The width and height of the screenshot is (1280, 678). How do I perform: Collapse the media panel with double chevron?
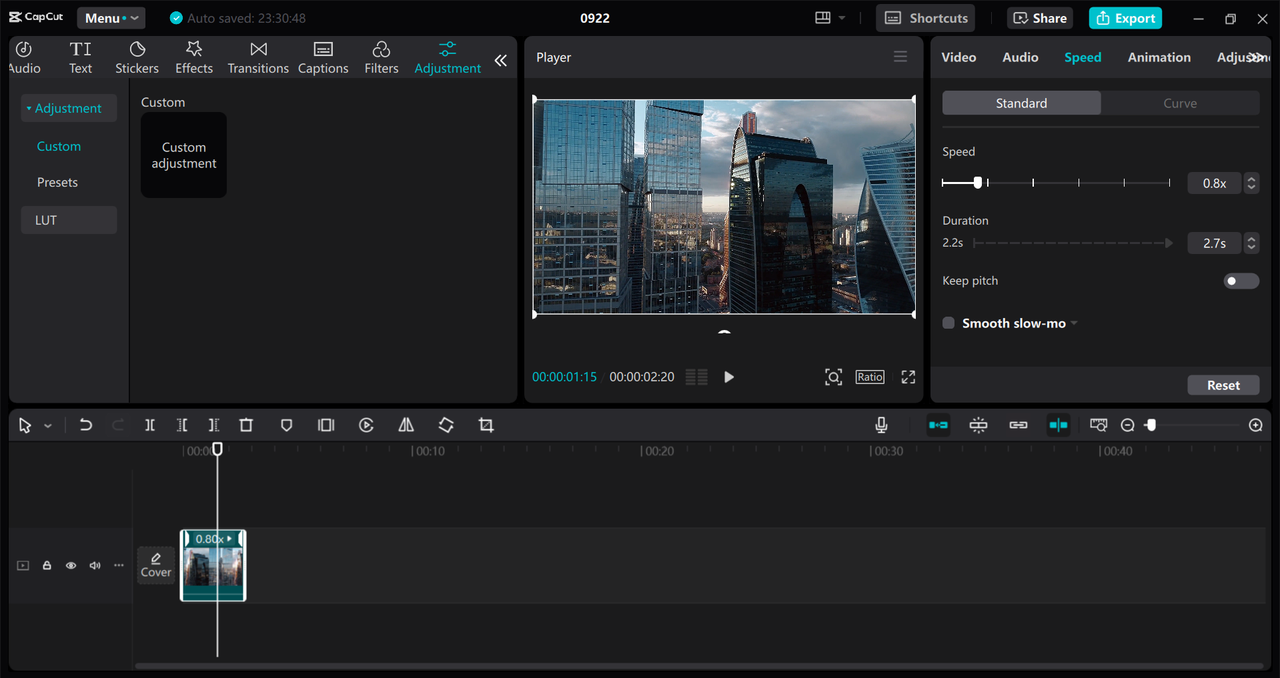[x=500, y=60]
